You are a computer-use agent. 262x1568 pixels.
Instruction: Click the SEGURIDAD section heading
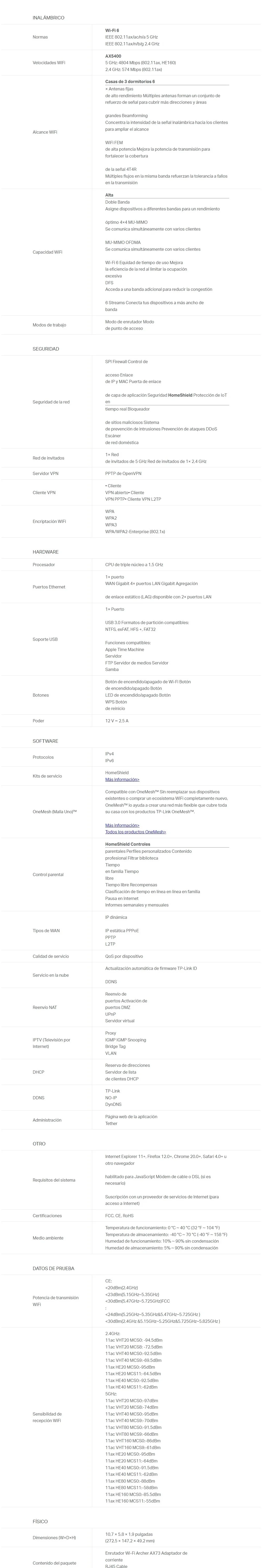click(x=46, y=349)
